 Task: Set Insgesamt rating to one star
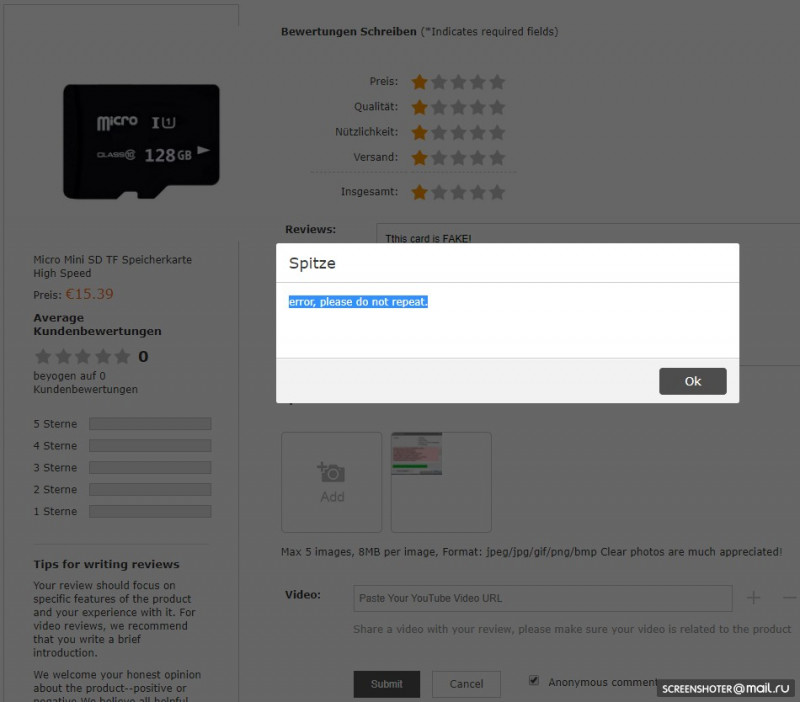(x=419, y=192)
